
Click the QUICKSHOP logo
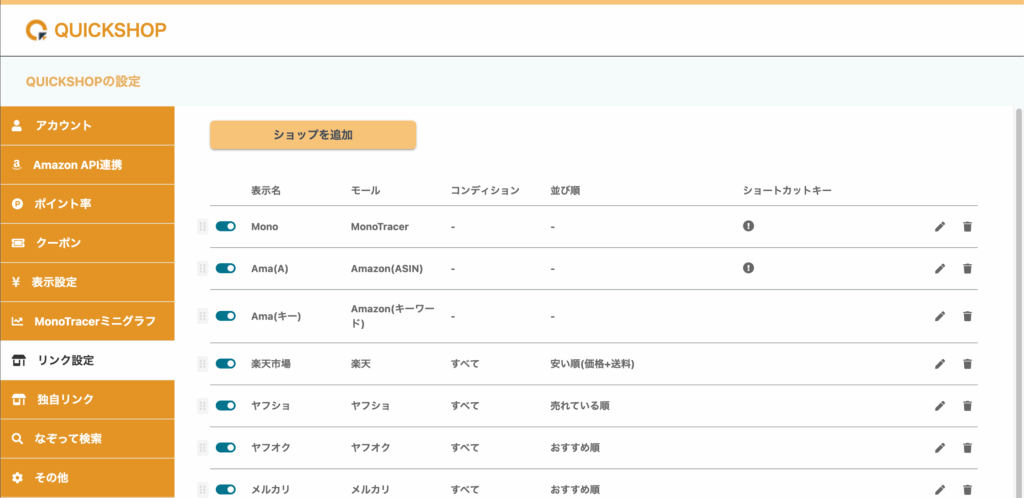(96, 29)
